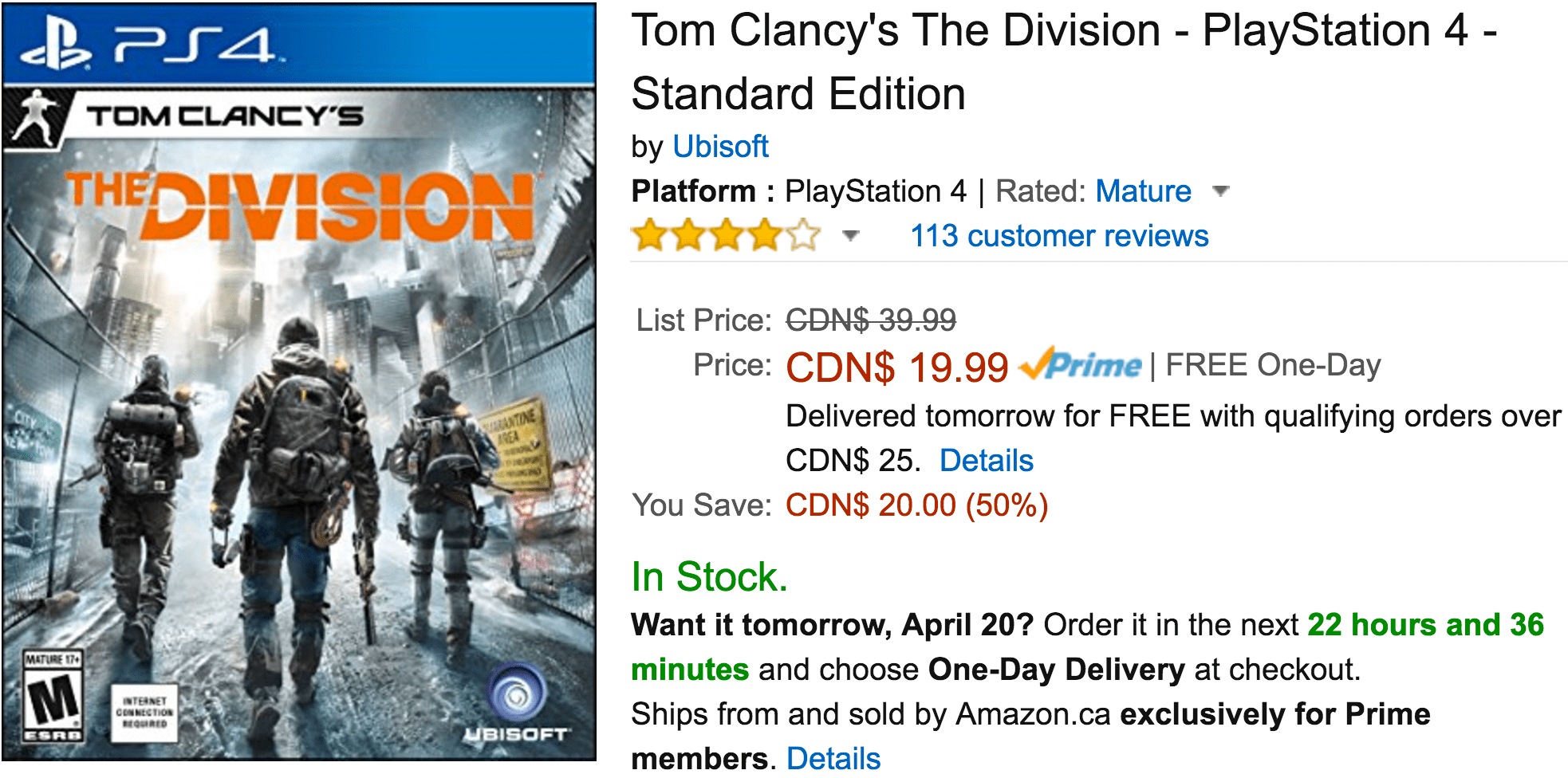Click the PS4 wordmark in the blue banner

[x=195, y=45]
